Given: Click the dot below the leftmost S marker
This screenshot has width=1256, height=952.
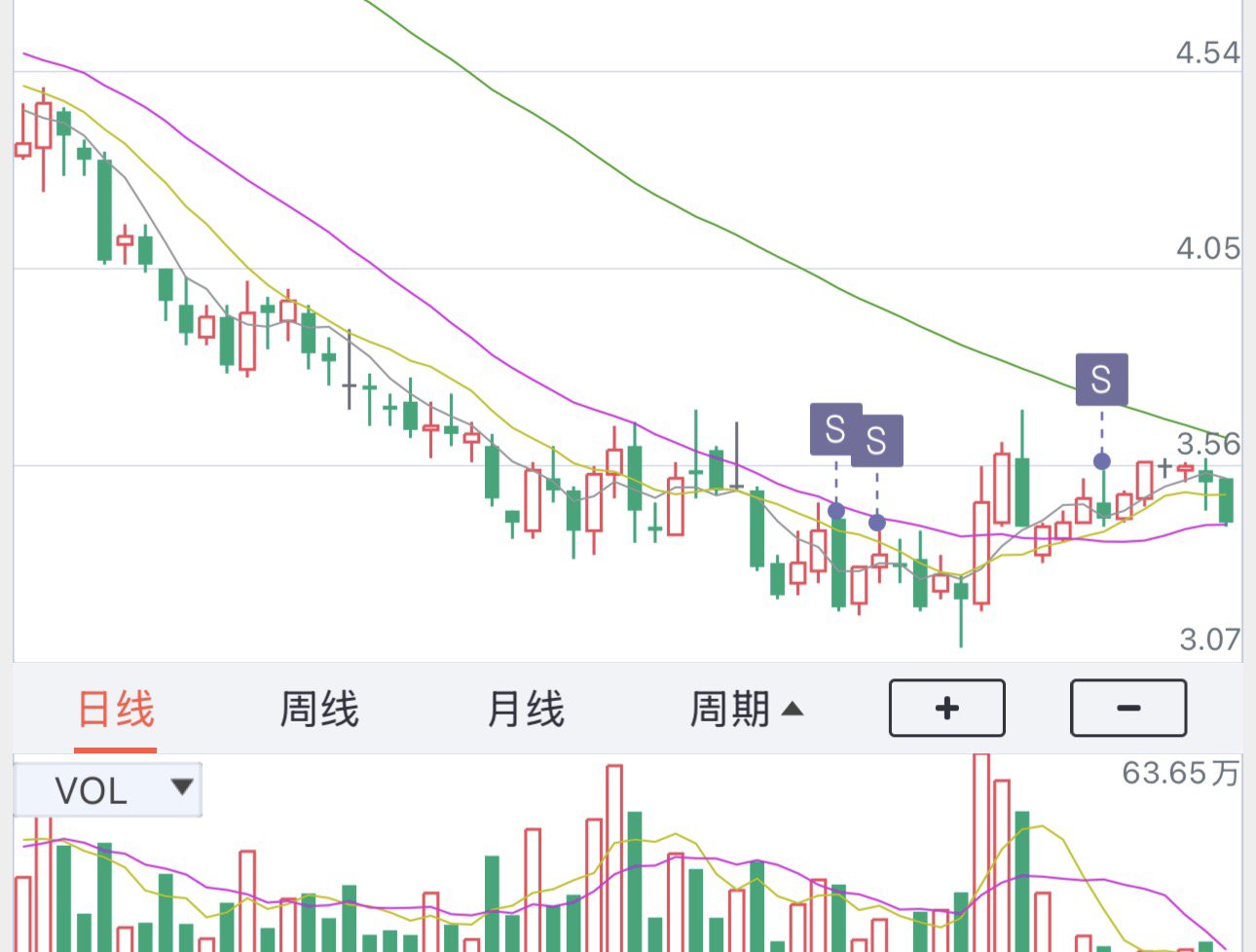Looking at the screenshot, I should [x=836, y=511].
